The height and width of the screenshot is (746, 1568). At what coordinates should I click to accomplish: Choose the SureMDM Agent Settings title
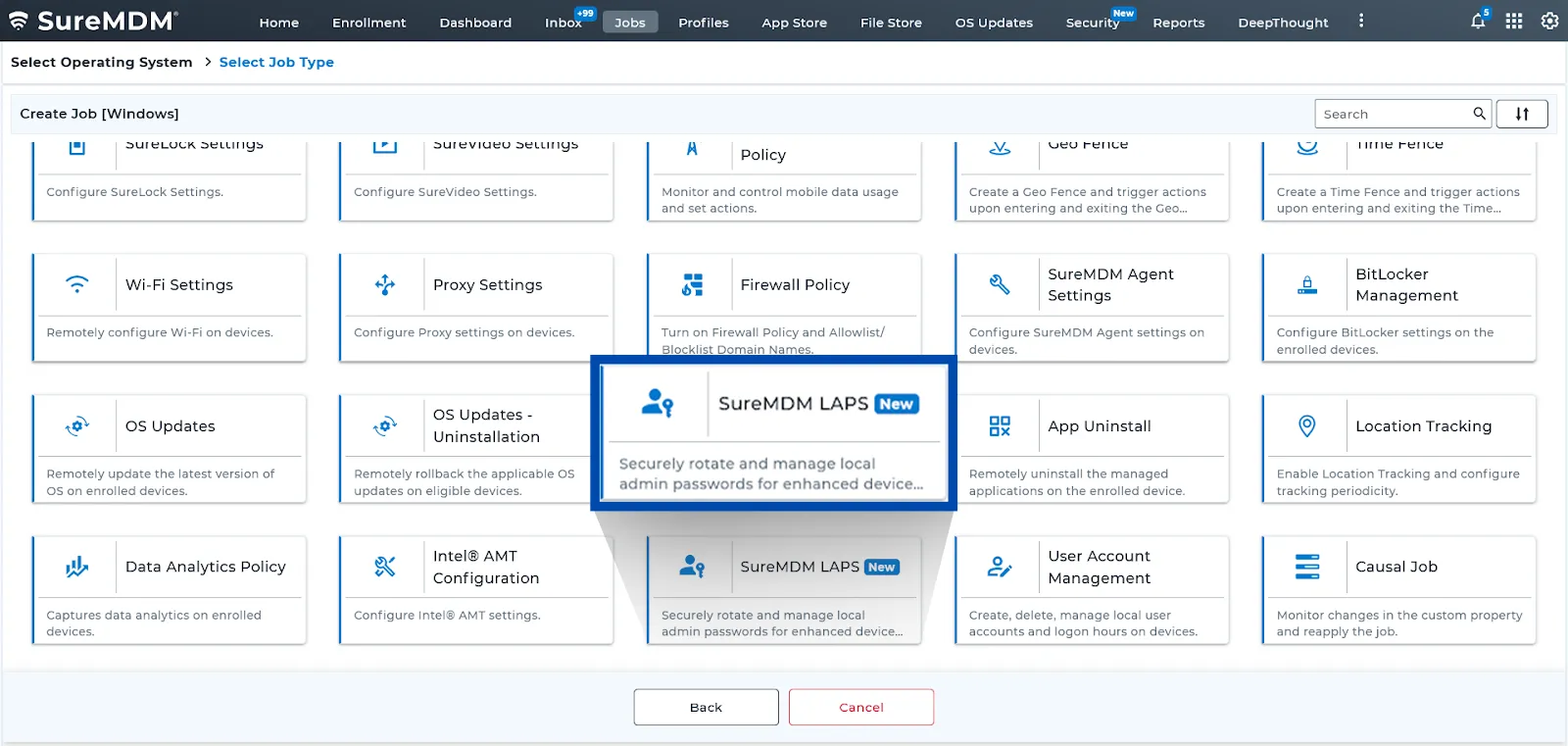tap(1110, 284)
